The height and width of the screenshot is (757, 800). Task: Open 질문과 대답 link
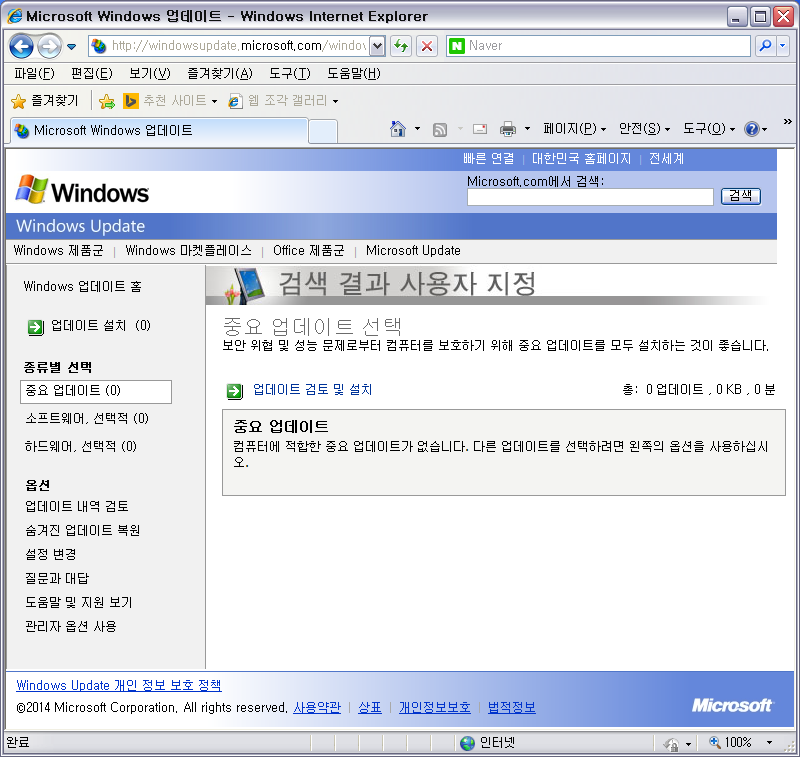[57, 578]
